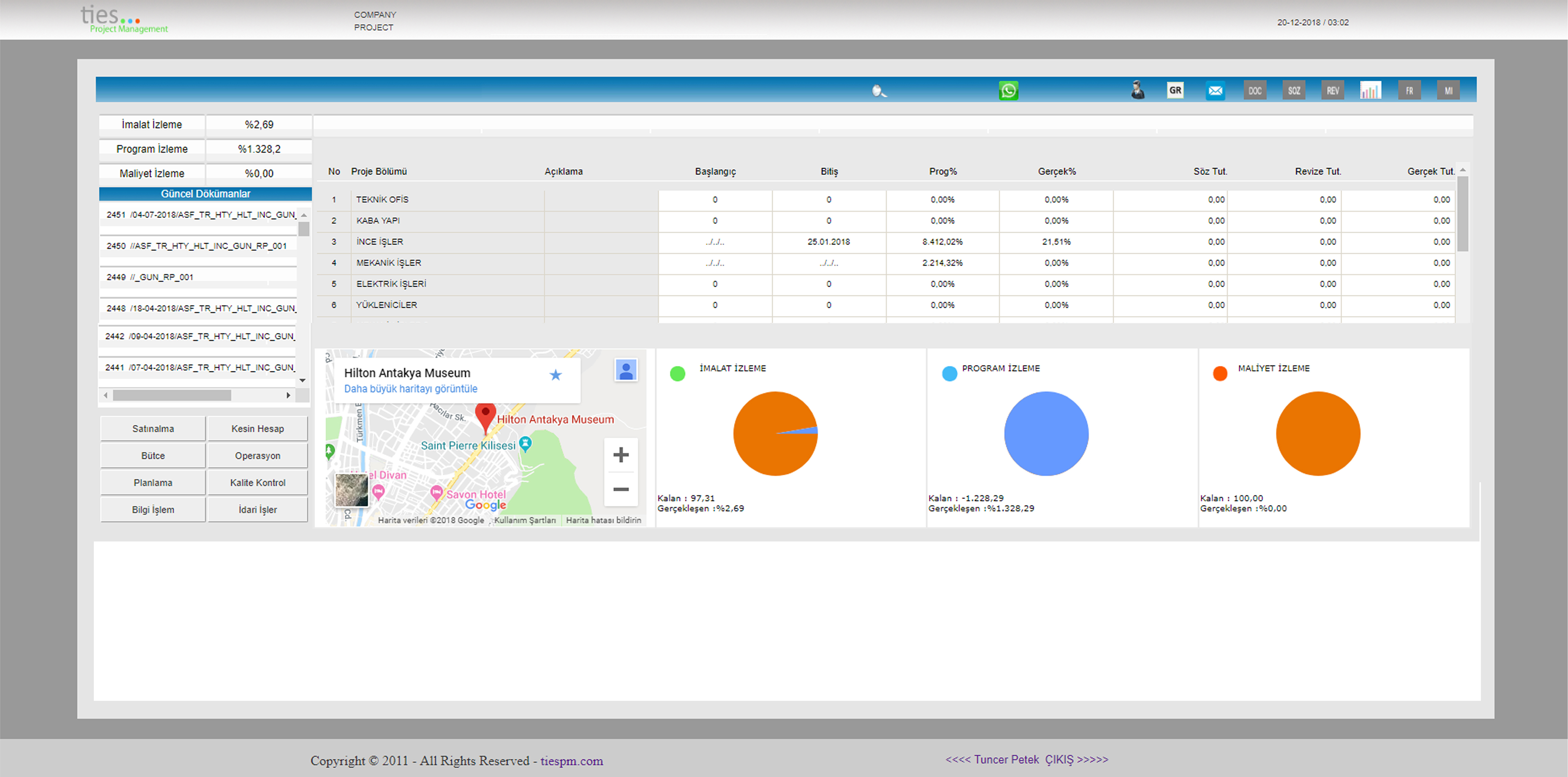Image resolution: width=1568 pixels, height=777 pixels.
Task: Open the tiespm.com footer link
Action: 572,761
